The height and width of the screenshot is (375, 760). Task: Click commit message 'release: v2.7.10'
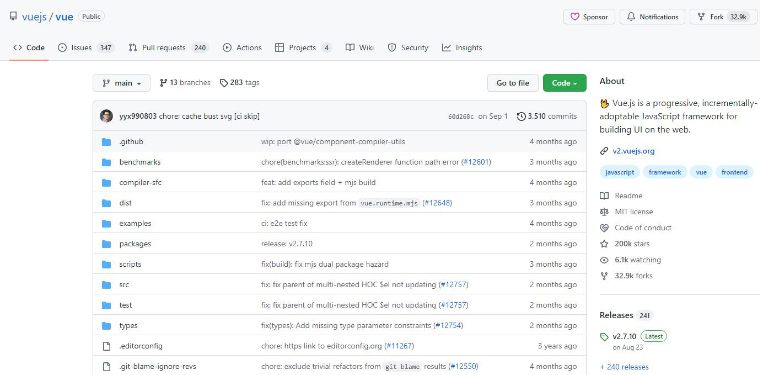click(286, 244)
